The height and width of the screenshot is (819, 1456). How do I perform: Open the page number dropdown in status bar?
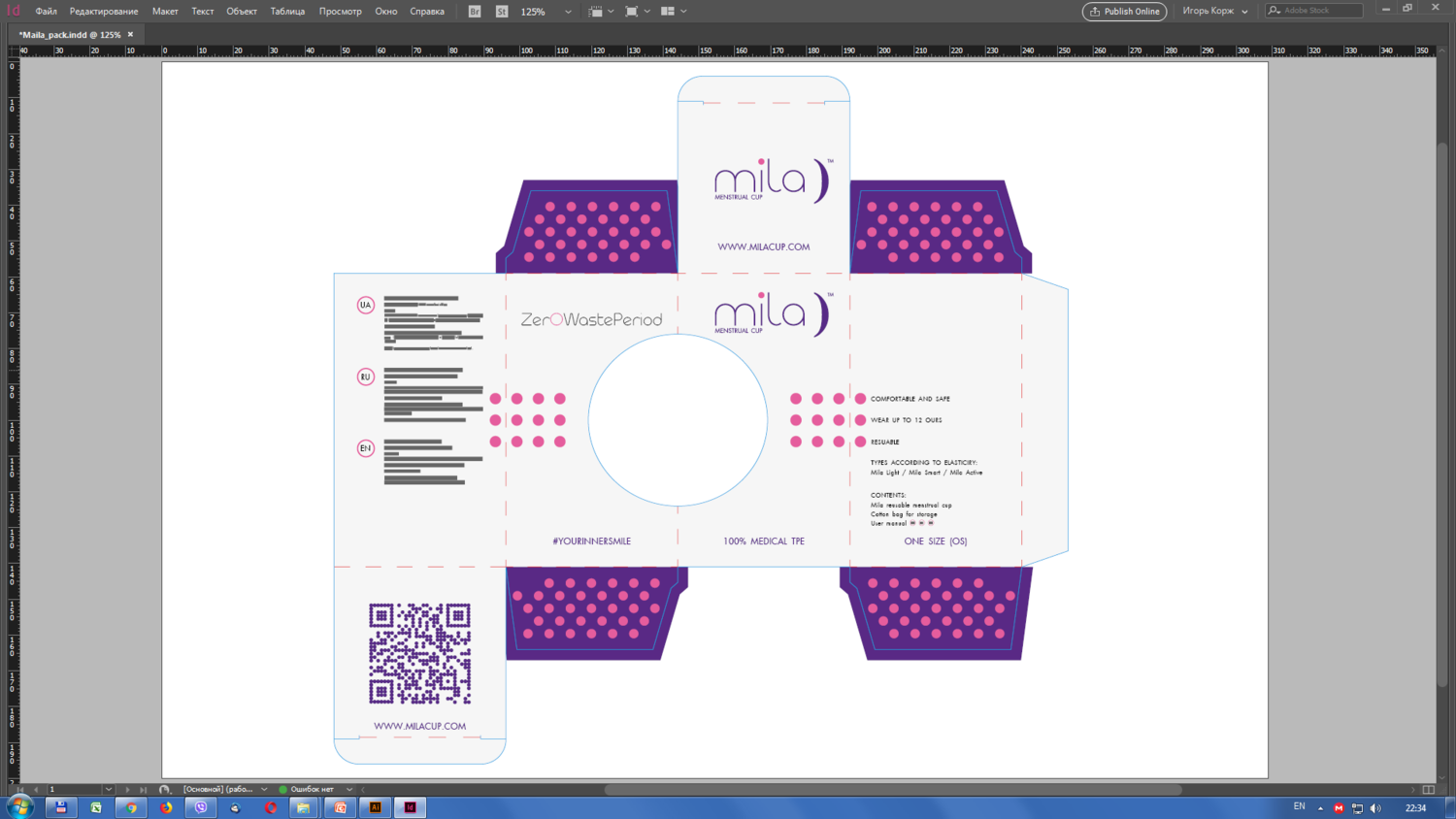(x=108, y=790)
